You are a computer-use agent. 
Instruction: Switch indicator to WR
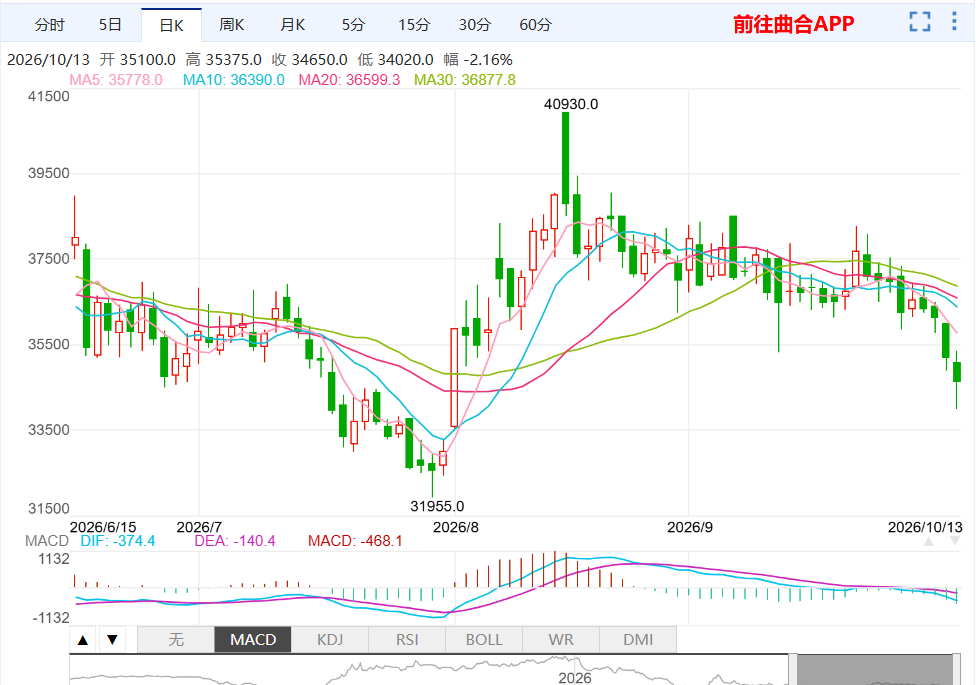[x=561, y=640]
